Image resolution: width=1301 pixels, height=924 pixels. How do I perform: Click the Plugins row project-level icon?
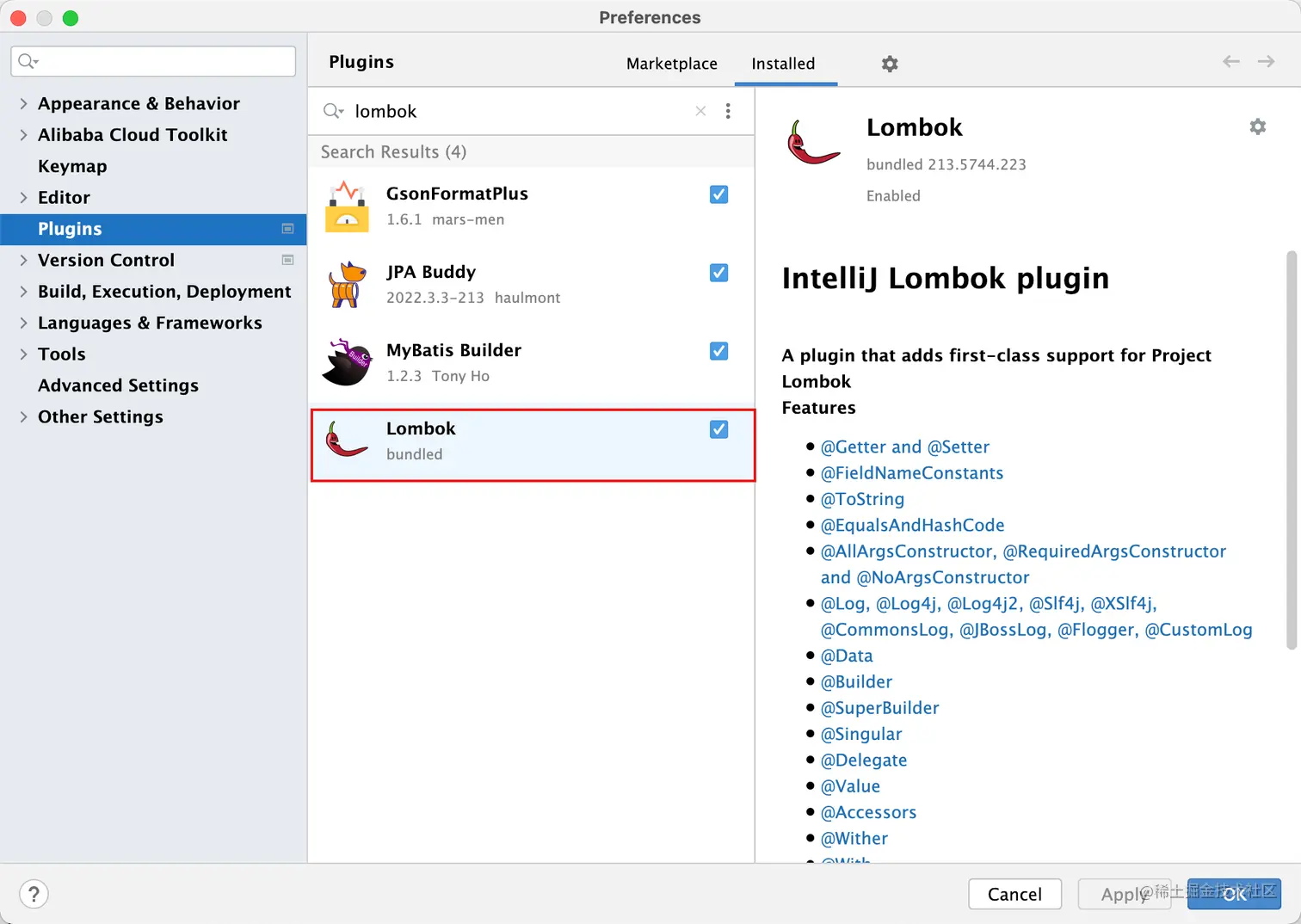point(287,229)
